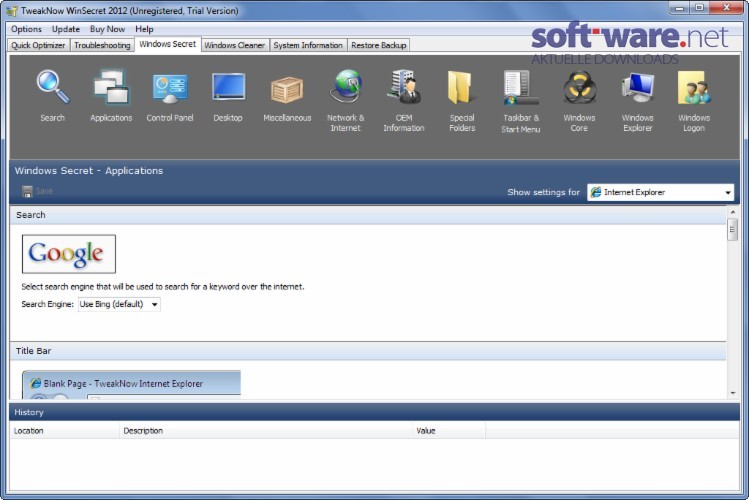Switch to the Quick Optimizer tab
This screenshot has height=500, width=749.
(x=38, y=45)
